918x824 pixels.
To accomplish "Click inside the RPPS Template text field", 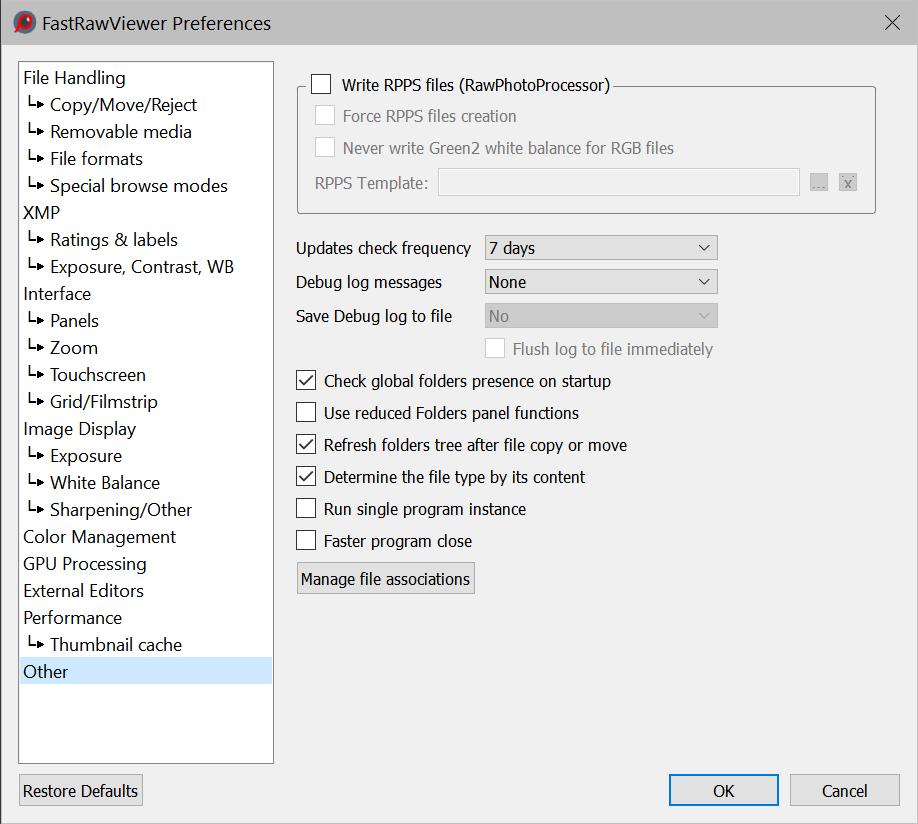I will tap(618, 182).
